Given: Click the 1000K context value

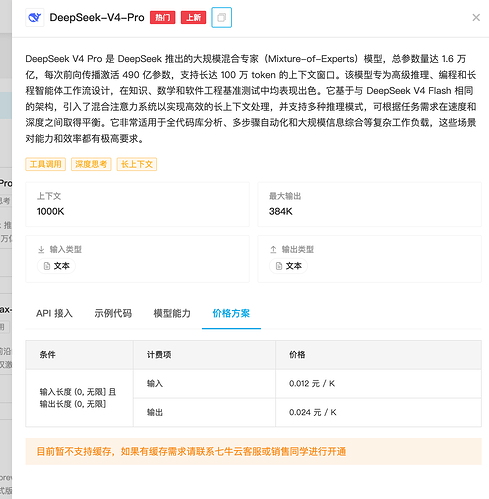Looking at the screenshot, I should point(50,211).
